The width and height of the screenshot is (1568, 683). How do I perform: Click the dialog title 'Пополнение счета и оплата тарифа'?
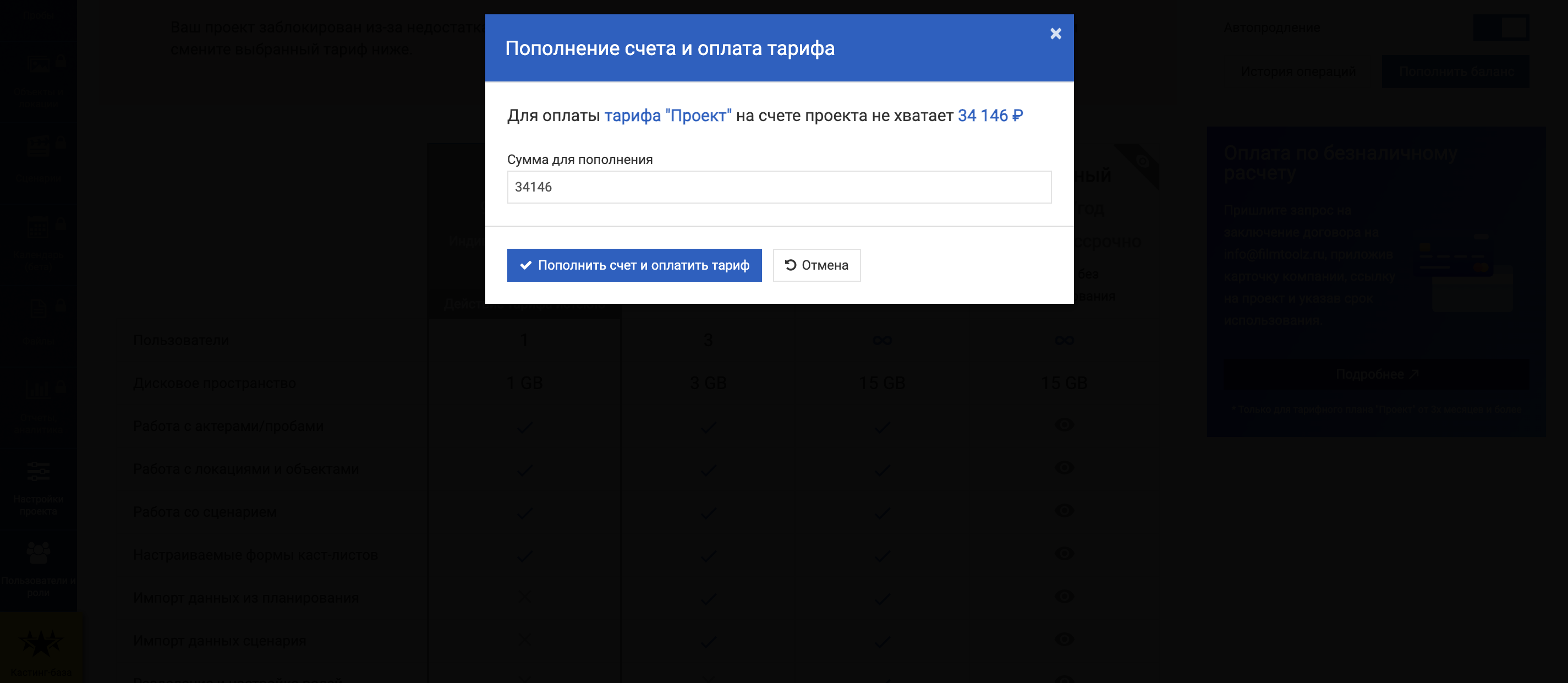[x=670, y=48]
